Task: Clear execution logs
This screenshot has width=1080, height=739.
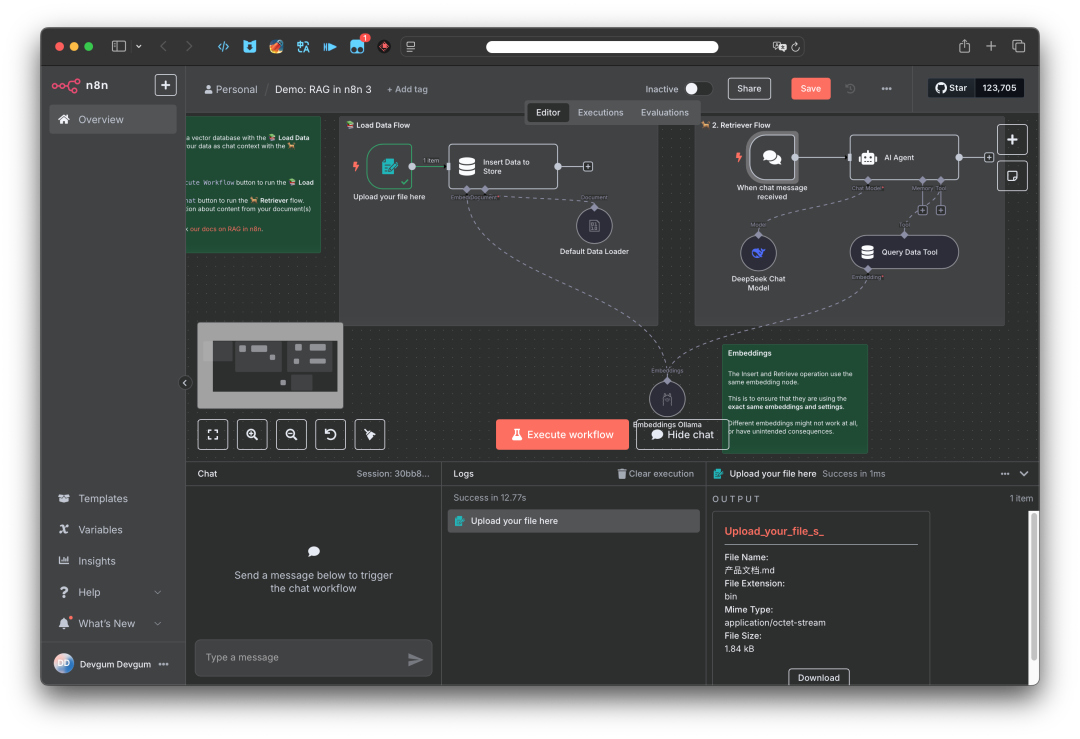Action: pyautogui.click(x=655, y=474)
